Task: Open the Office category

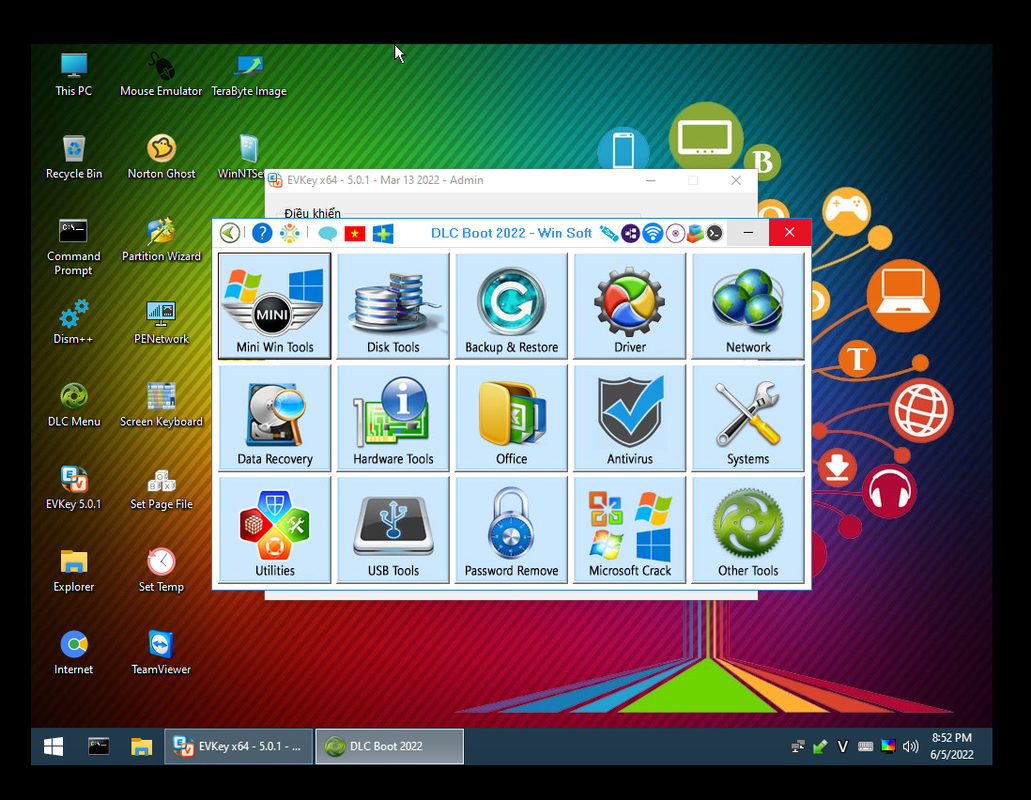Action: coord(512,417)
